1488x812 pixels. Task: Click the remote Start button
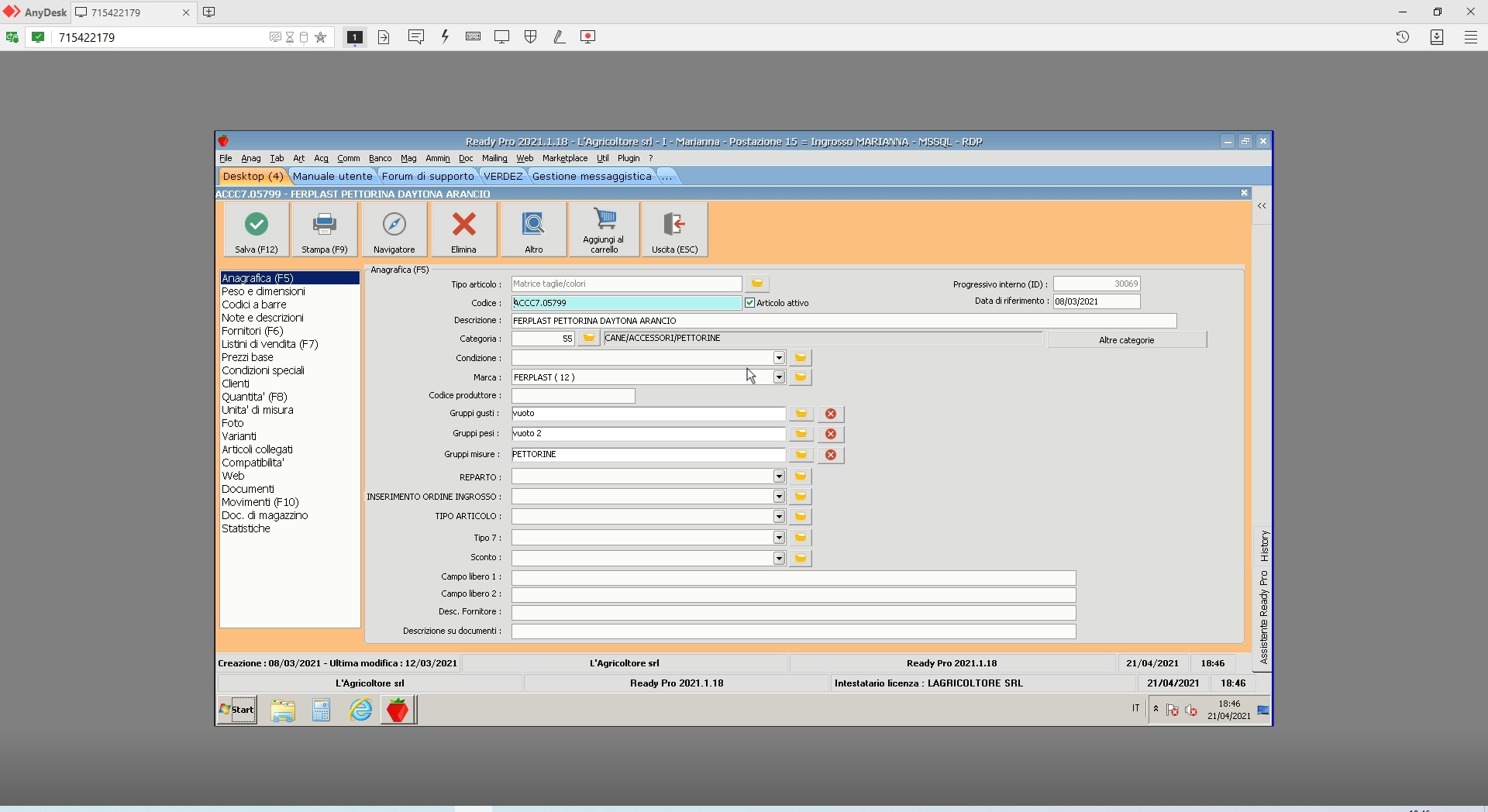pos(237,710)
